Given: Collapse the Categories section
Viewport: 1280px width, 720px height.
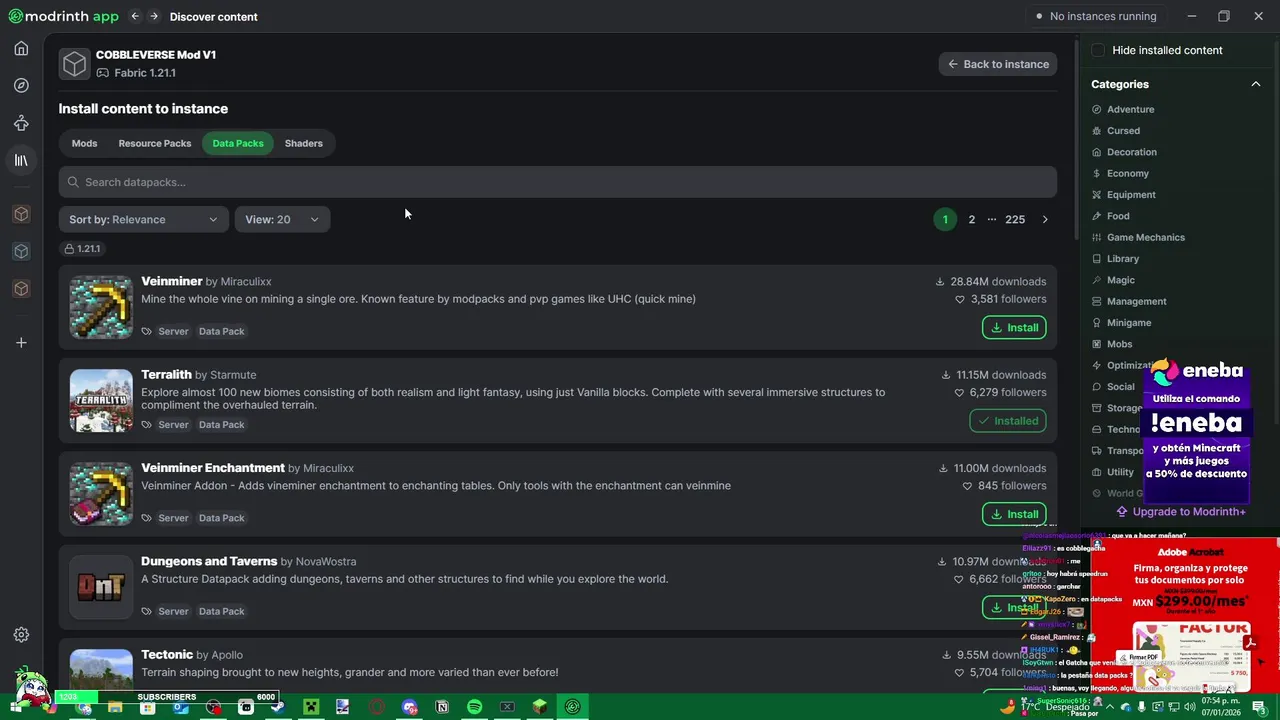Looking at the screenshot, I should pyautogui.click(x=1256, y=84).
